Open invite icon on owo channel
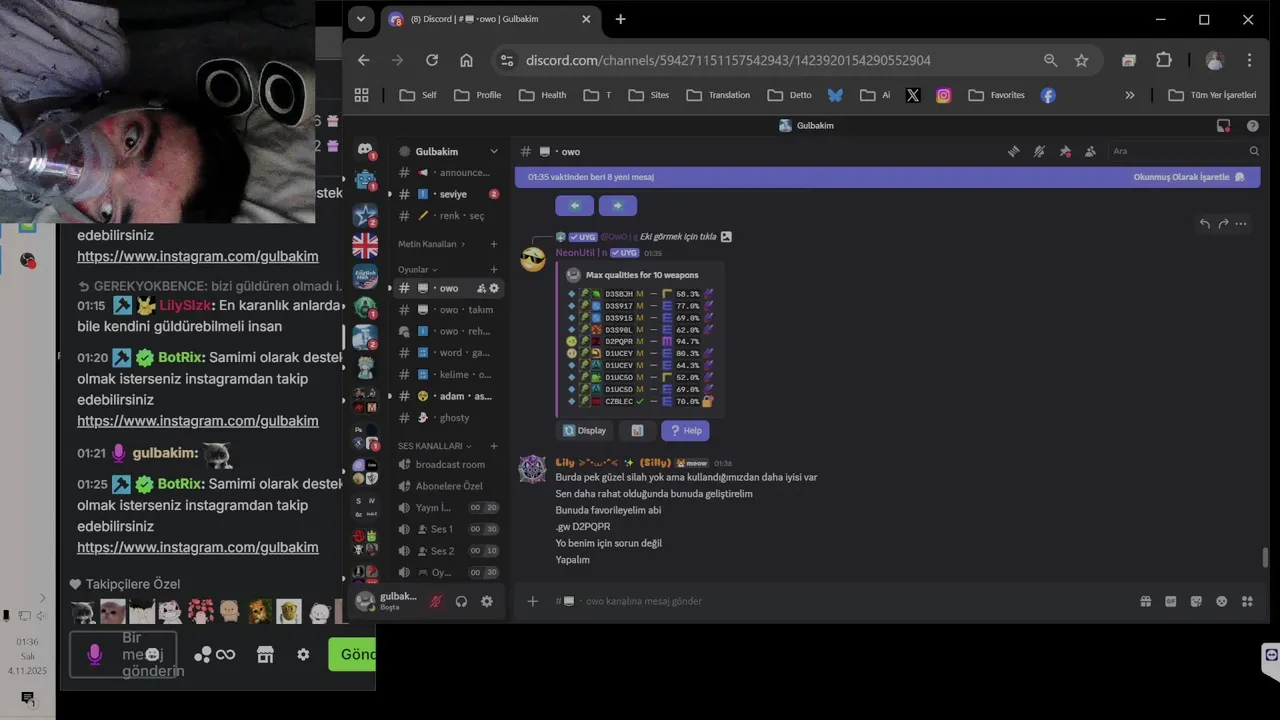 [481, 288]
